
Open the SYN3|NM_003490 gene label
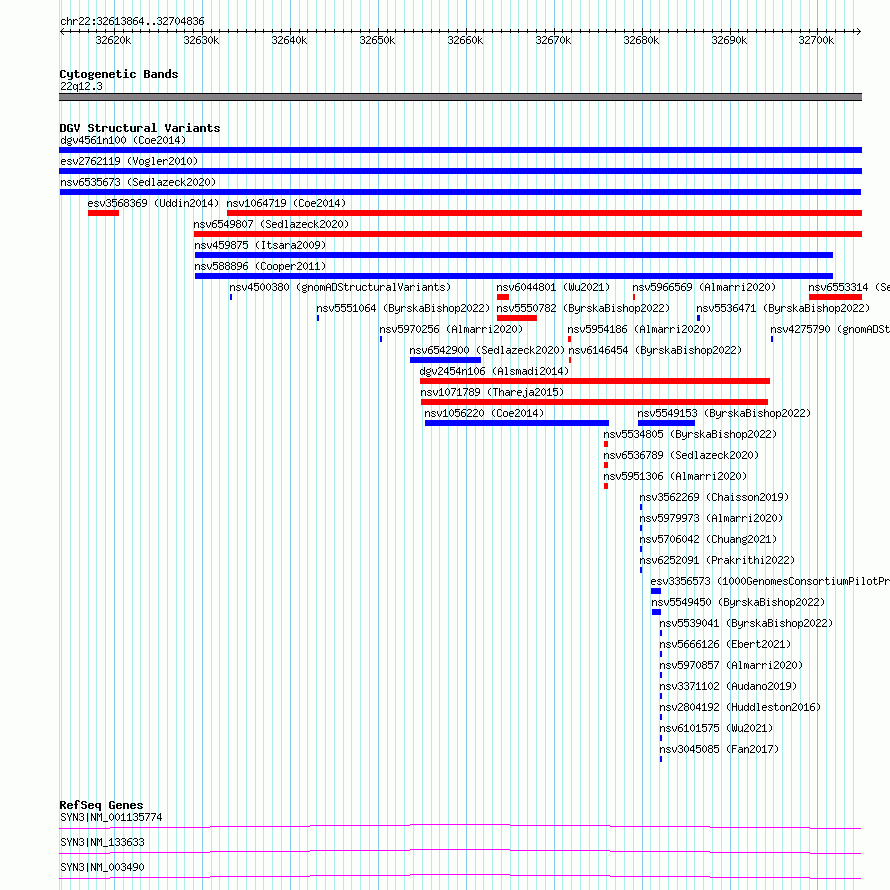(x=102, y=867)
